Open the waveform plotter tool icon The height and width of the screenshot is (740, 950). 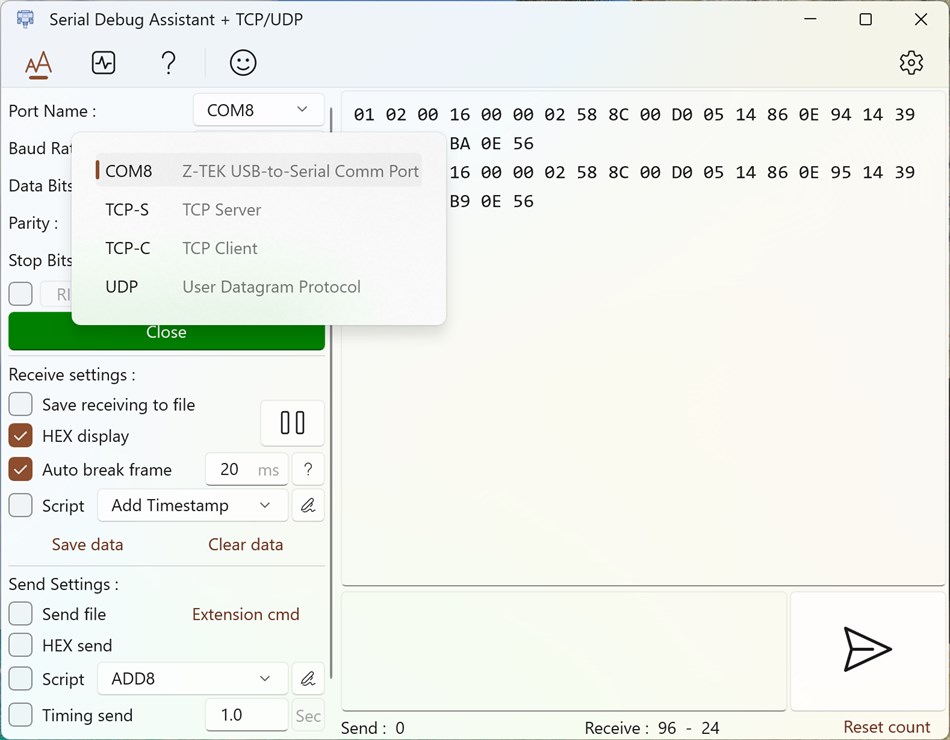coord(103,62)
